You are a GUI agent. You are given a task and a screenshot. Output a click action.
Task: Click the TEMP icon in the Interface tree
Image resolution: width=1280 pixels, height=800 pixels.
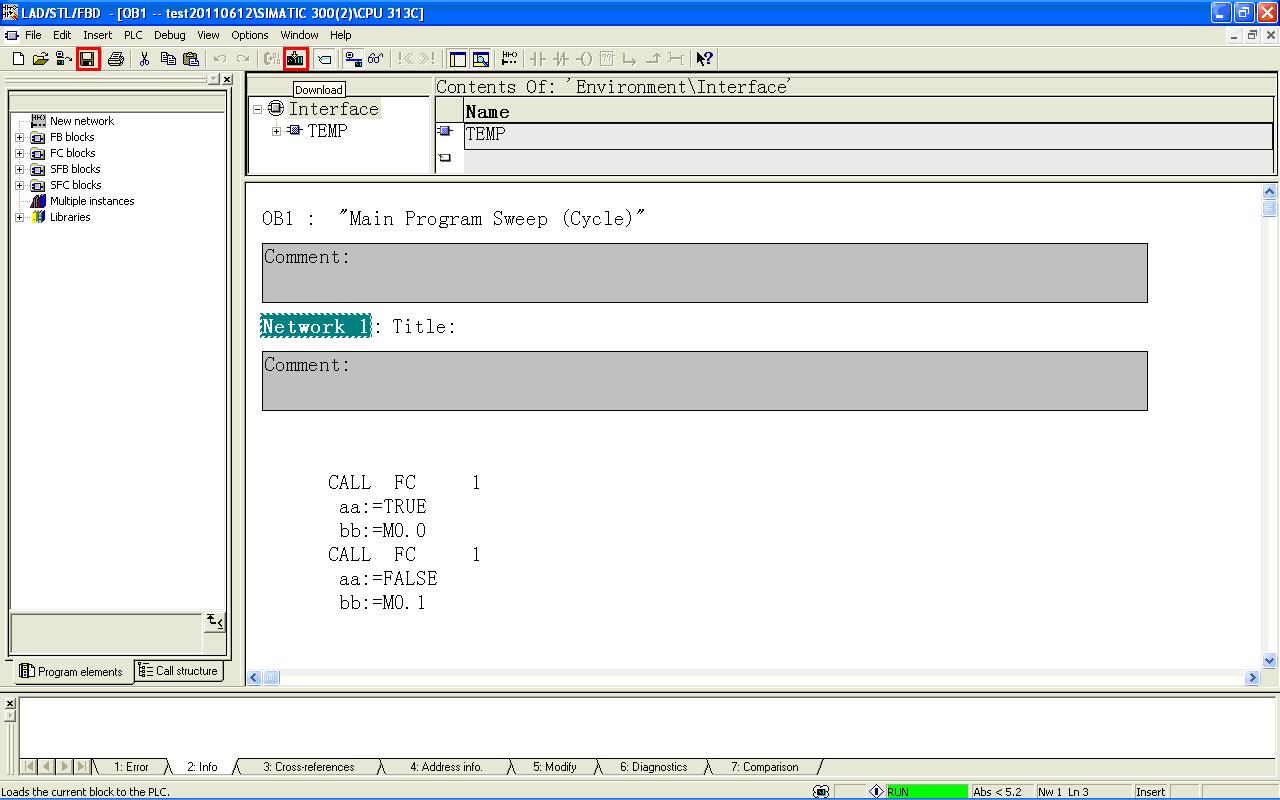click(x=294, y=131)
